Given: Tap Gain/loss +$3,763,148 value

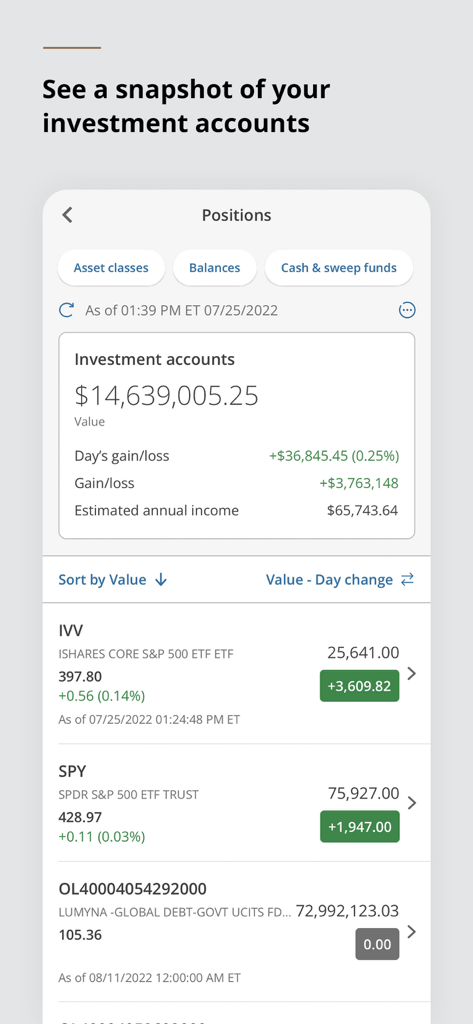Looking at the screenshot, I should tap(359, 483).
